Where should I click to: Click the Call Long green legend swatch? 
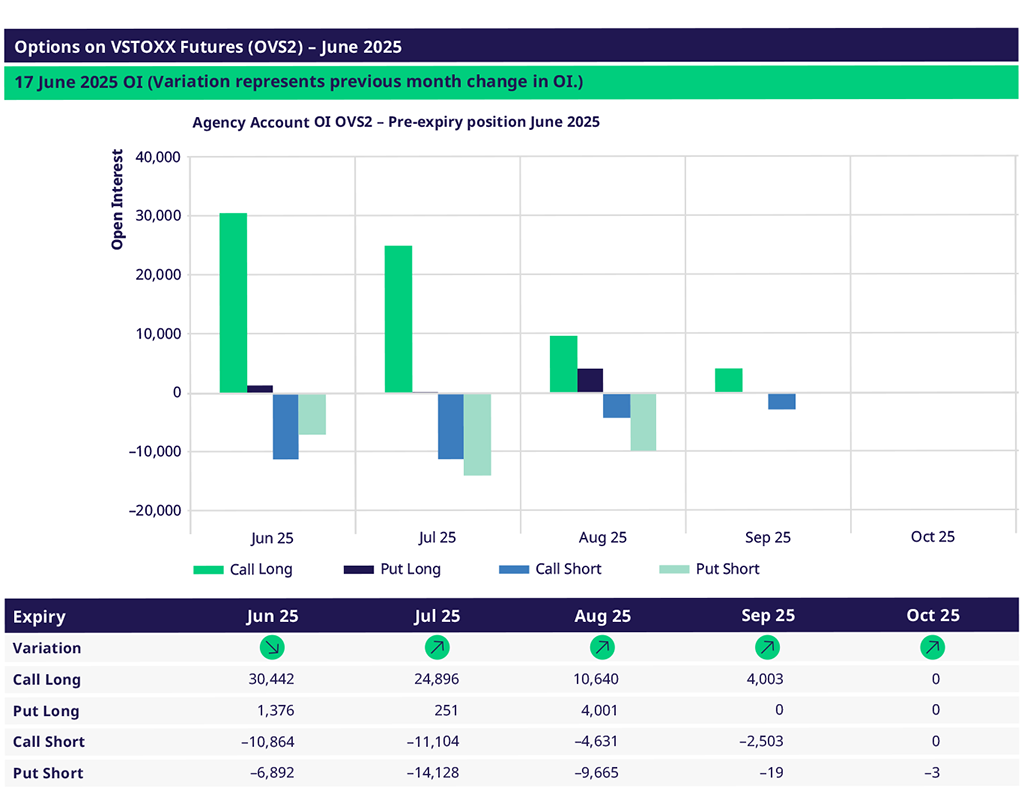click(x=207, y=570)
